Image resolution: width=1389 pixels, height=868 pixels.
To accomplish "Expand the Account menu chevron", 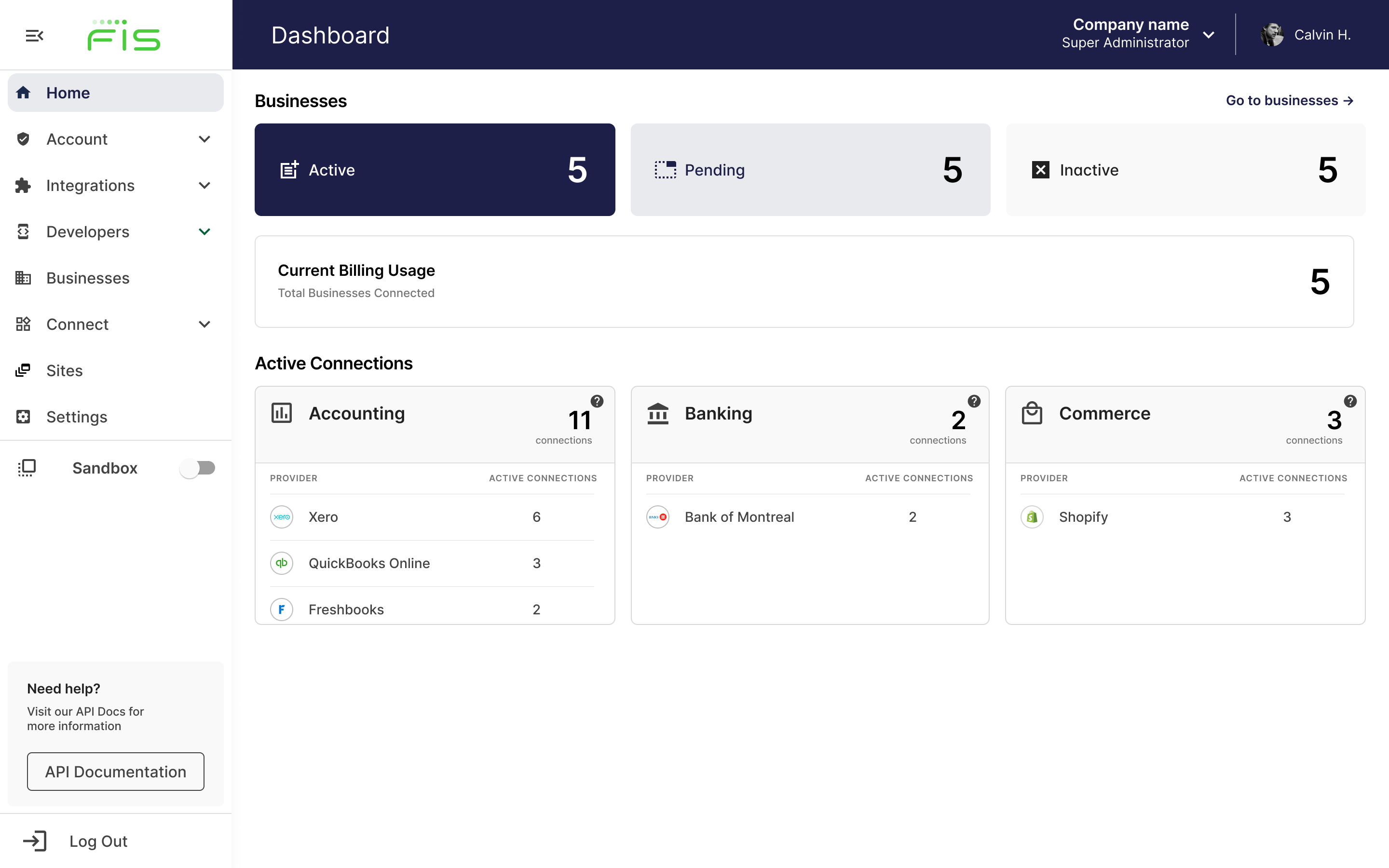I will point(204,139).
